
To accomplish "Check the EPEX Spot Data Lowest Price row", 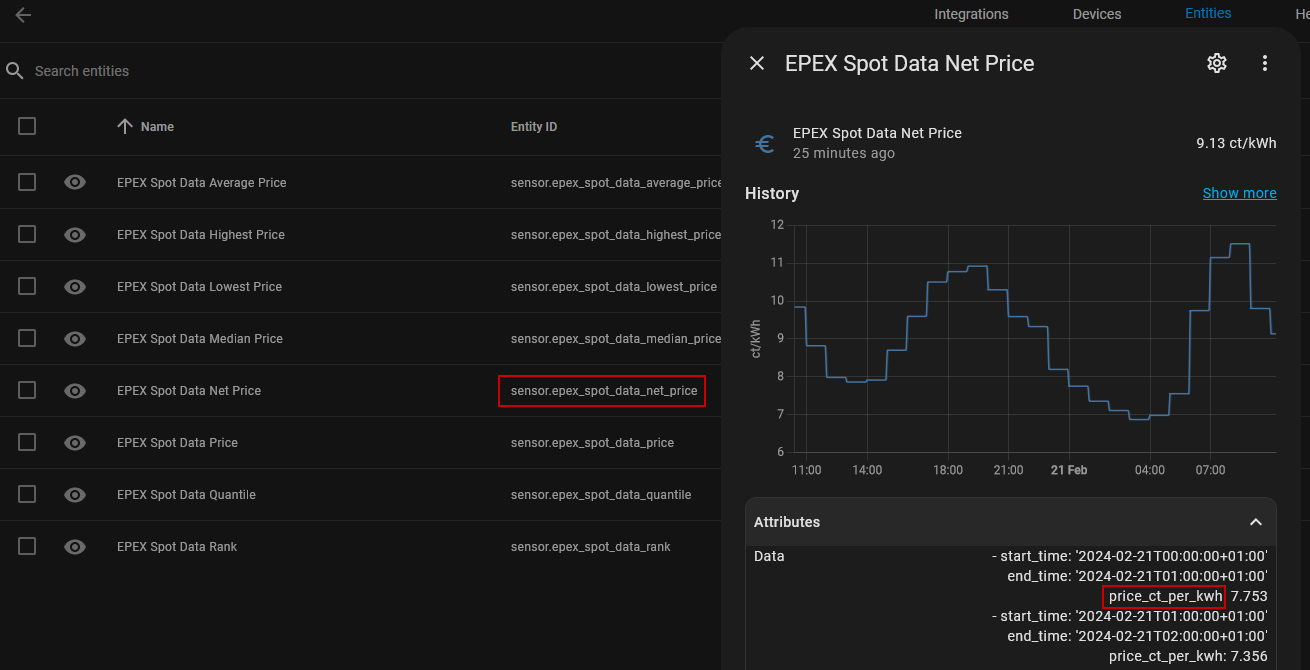I will click(27, 286).
